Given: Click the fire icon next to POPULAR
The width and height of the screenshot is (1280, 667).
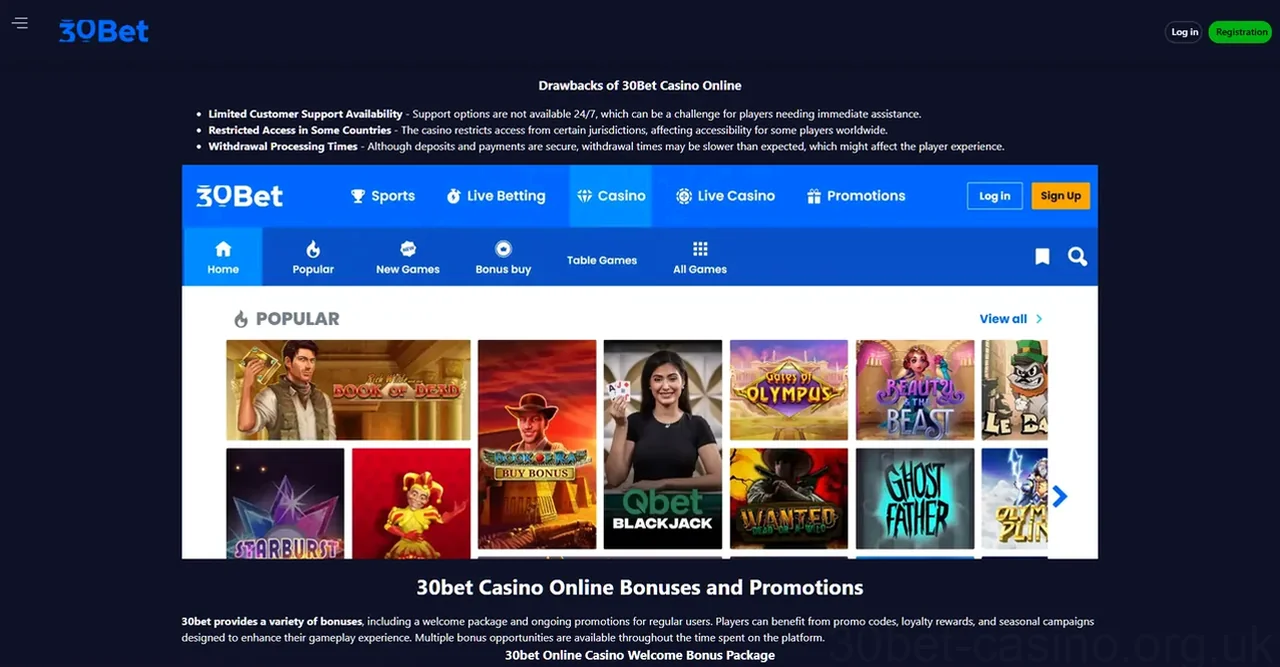Looking at the screenshot, I should (241, 319).
